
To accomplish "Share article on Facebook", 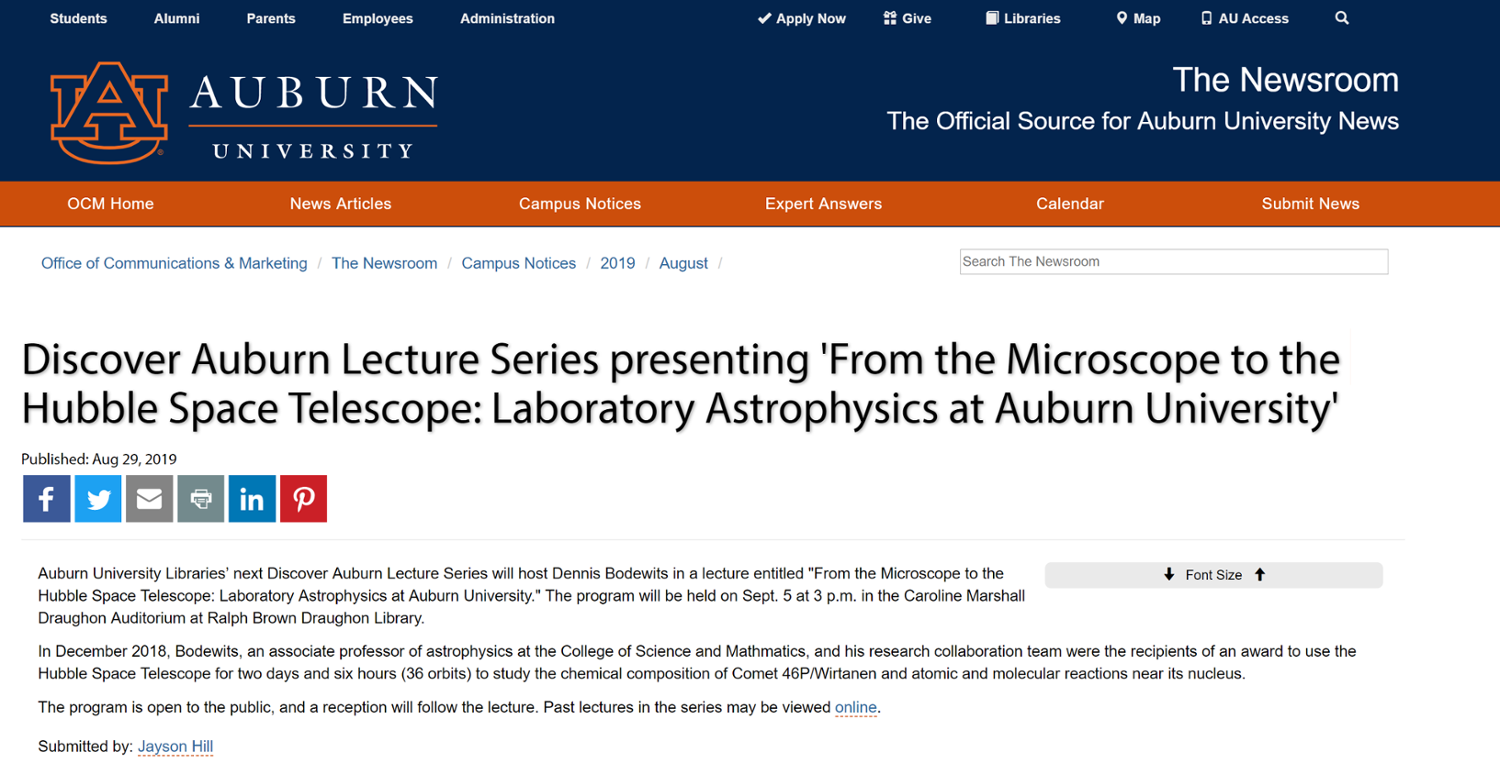I will pos(47,499).
